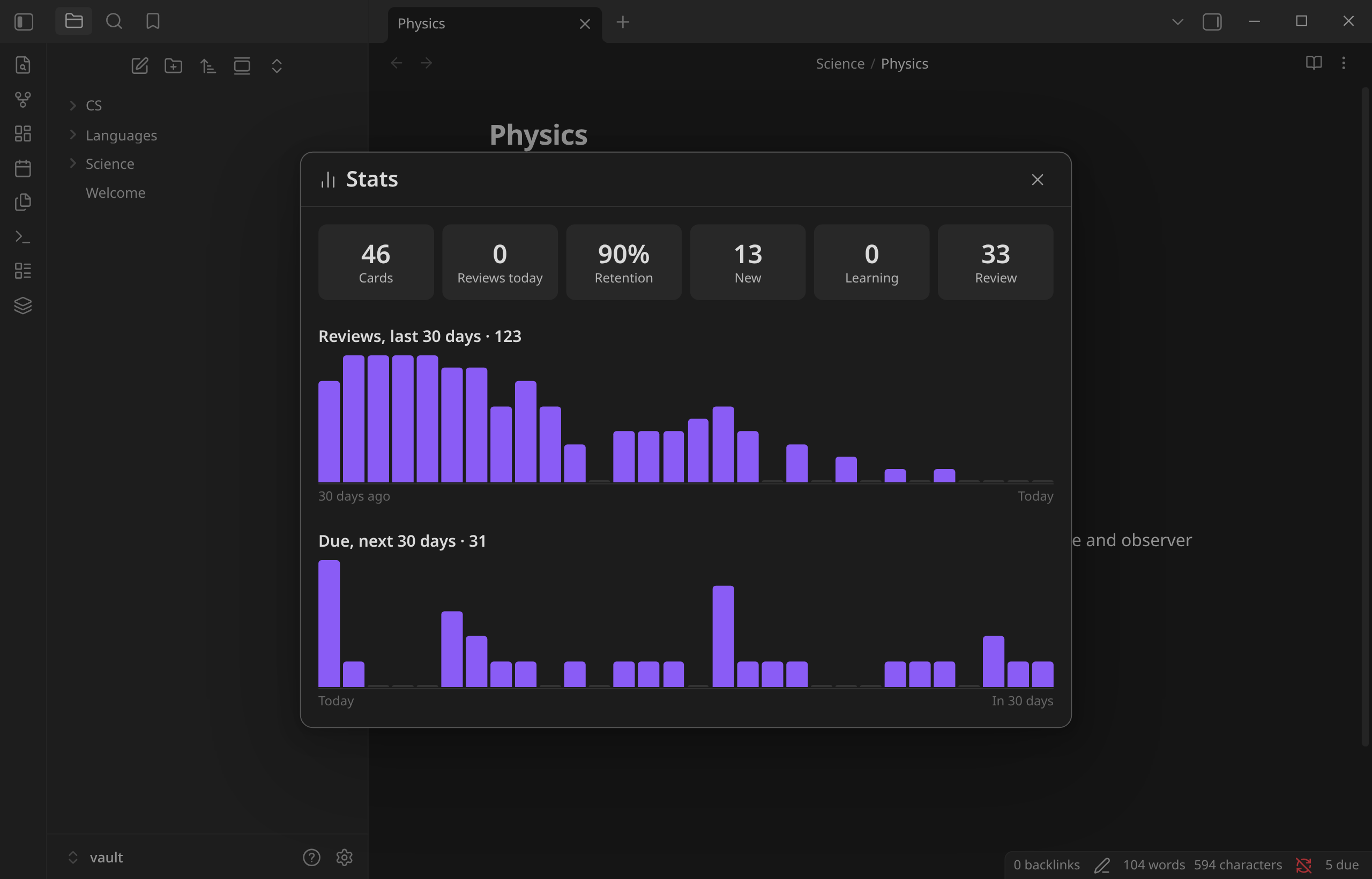The height and width of the screenshot is (879, 1372).
Task: Open the Welcome note
Action: [x=115, y=193]
